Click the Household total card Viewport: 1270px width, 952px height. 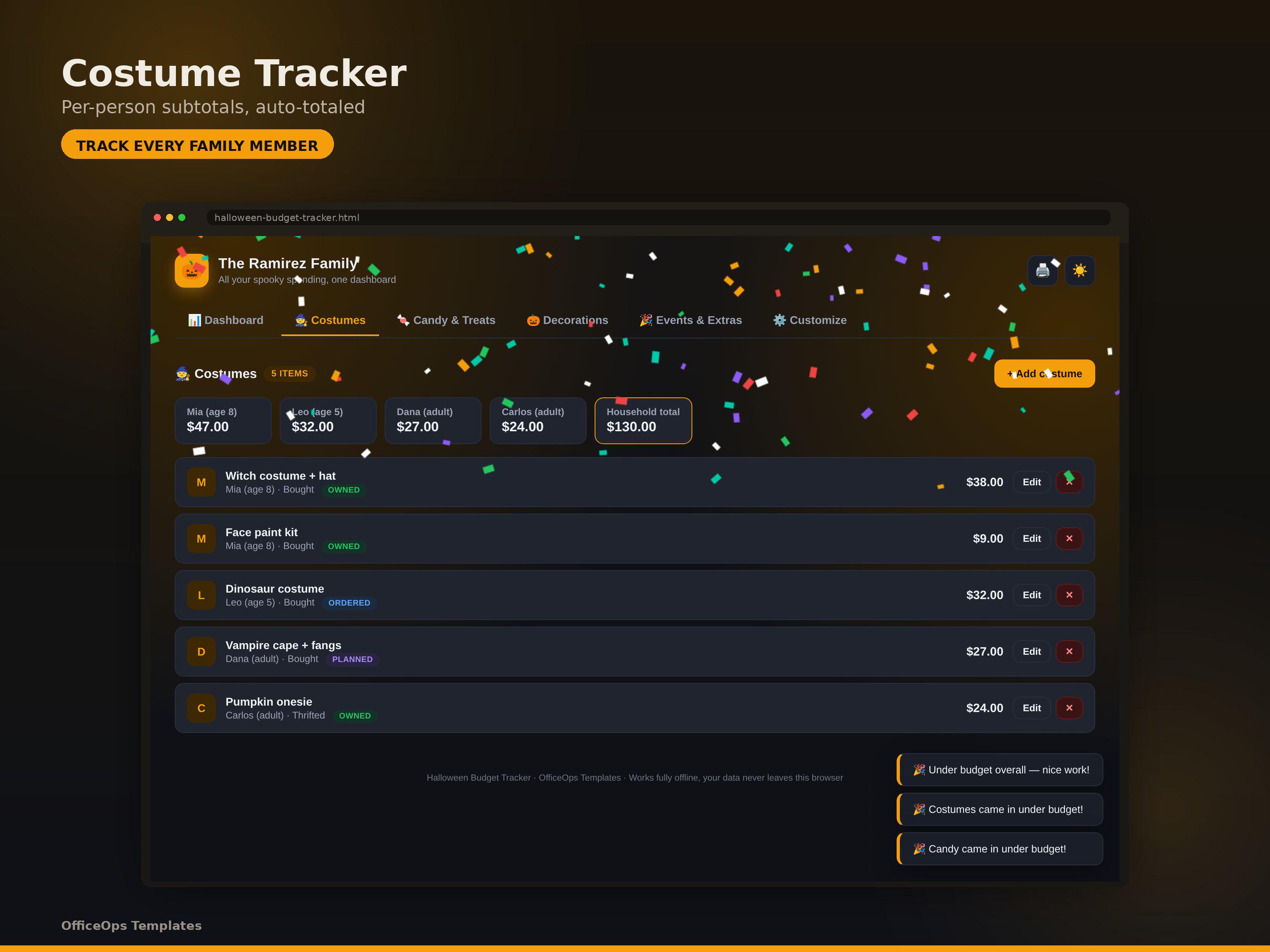643,421
